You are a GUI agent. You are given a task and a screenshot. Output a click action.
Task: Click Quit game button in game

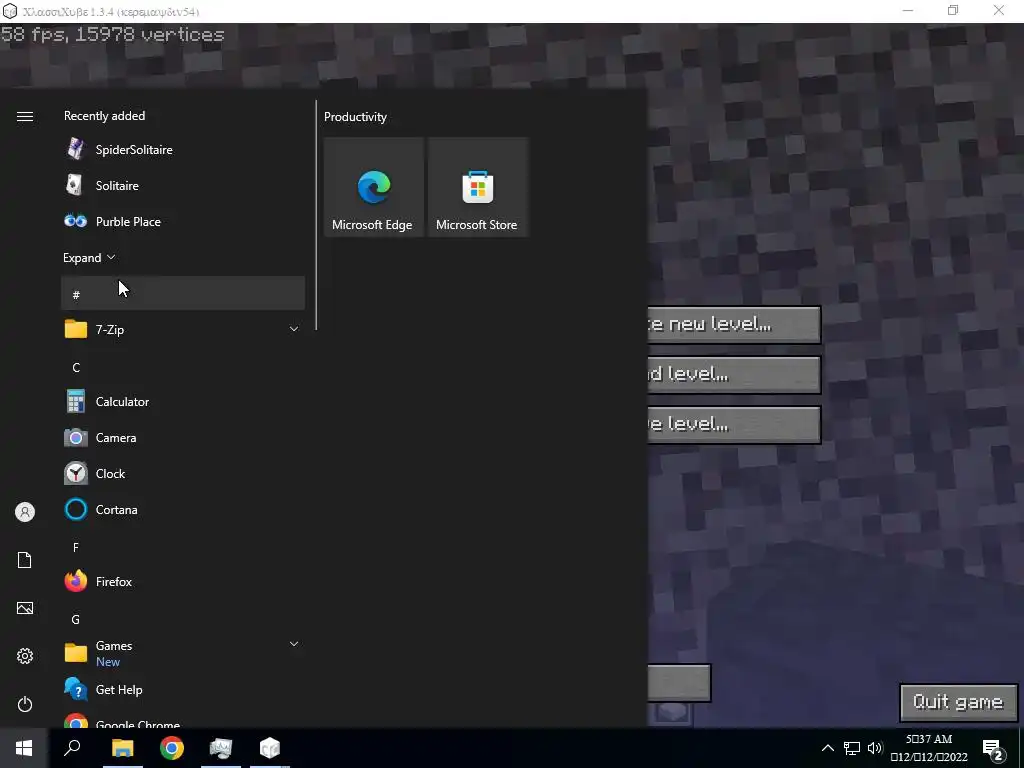(x=958, y=703)
